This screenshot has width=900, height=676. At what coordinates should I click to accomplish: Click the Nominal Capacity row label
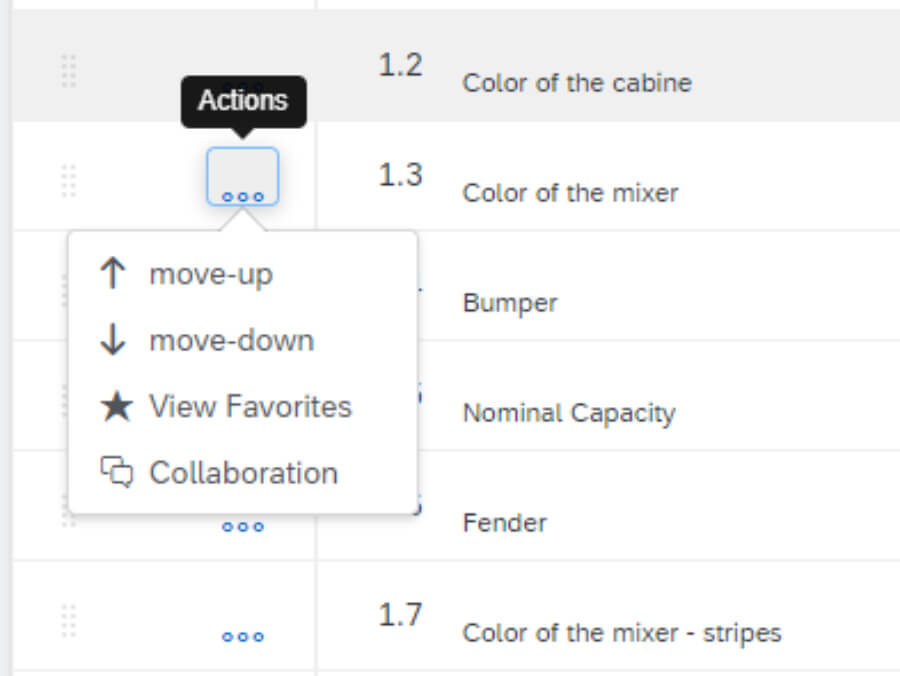[x=569, y=414]
